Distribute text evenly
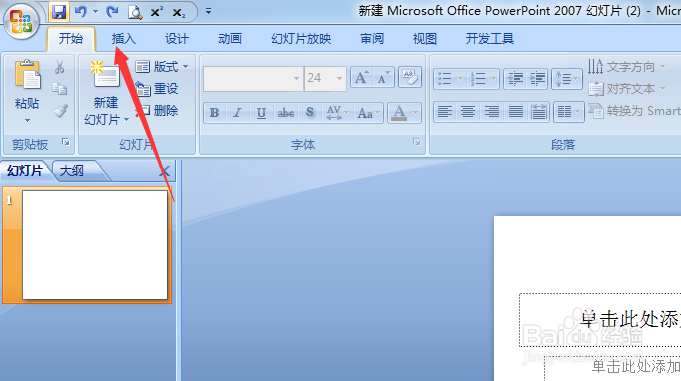Screen dimensions: 681x381 [x=539, y=112]
